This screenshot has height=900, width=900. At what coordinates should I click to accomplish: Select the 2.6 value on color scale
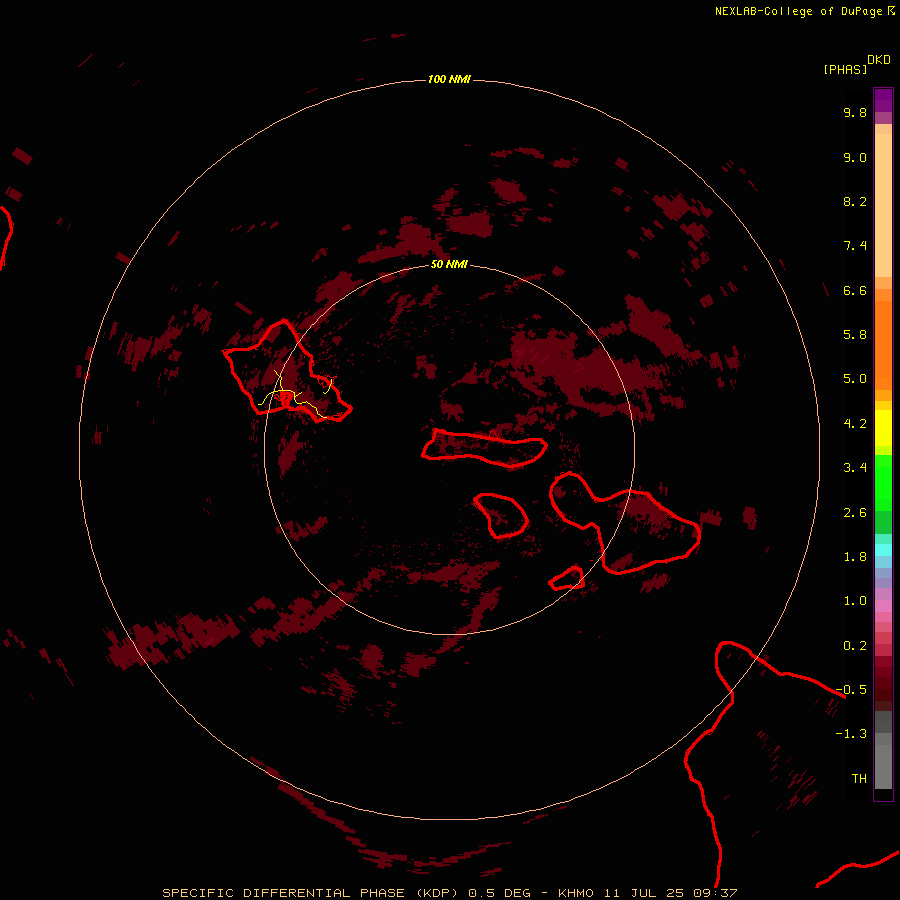point(855,513)
